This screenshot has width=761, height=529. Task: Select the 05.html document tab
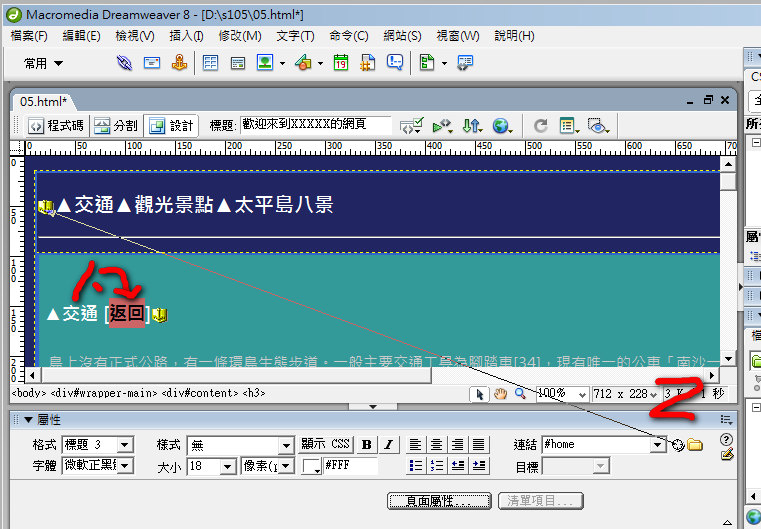coord(43,101)
